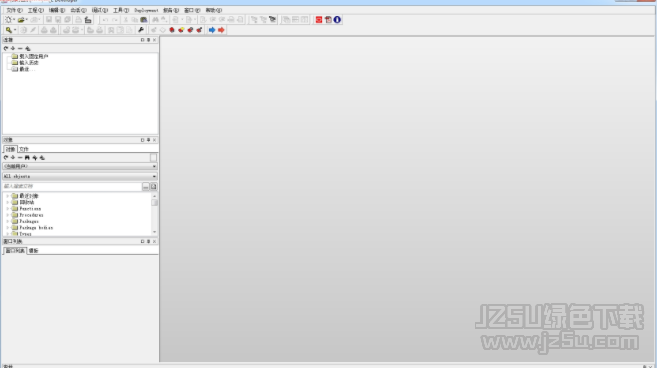Viewport: 657px width, 368px height.
Task: Open the 工具(T) Tools menu
Action: click(x=121, y=10)
